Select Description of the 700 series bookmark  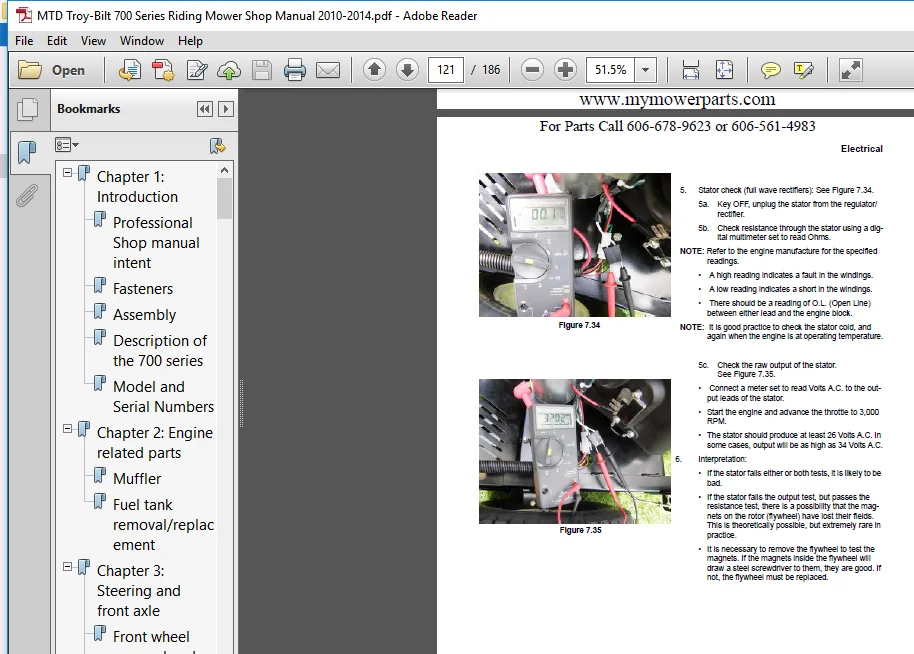(x=160, y=350)
